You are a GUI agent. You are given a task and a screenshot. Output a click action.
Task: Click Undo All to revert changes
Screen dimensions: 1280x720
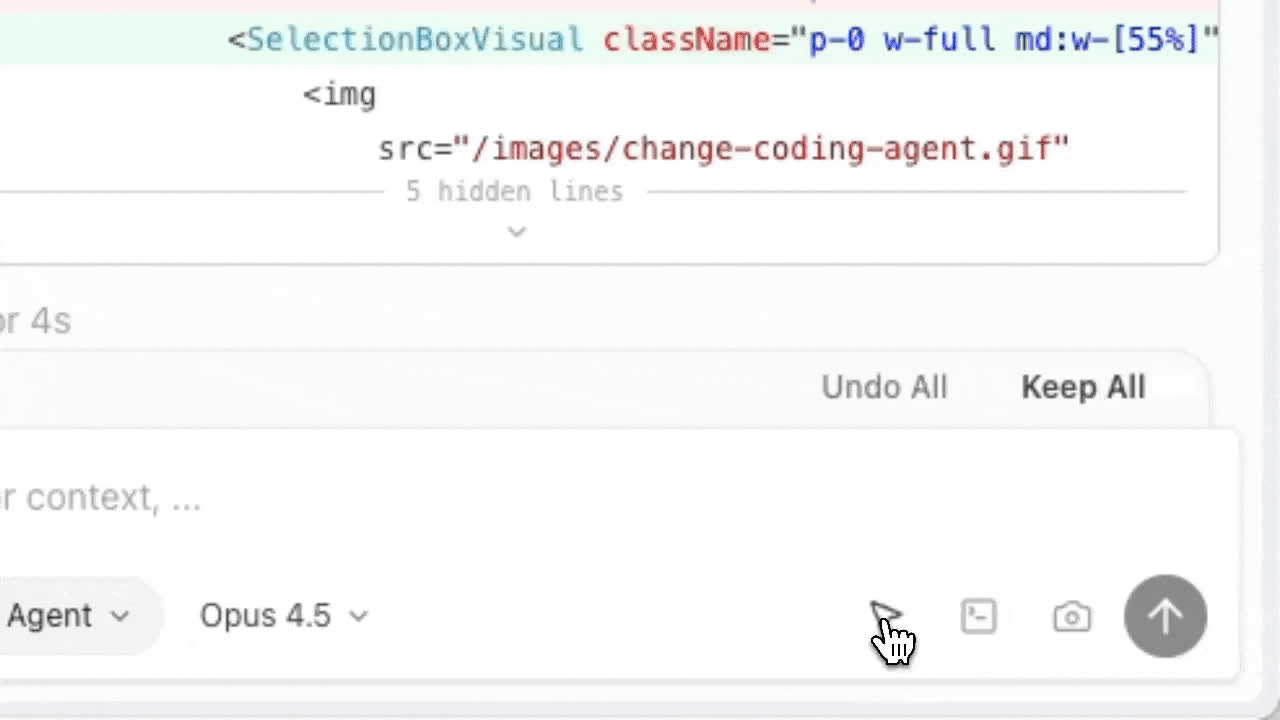click(x=883, y=387)
